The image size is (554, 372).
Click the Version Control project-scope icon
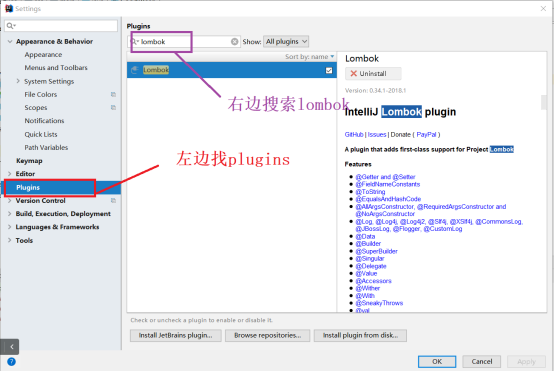(113, 200)
